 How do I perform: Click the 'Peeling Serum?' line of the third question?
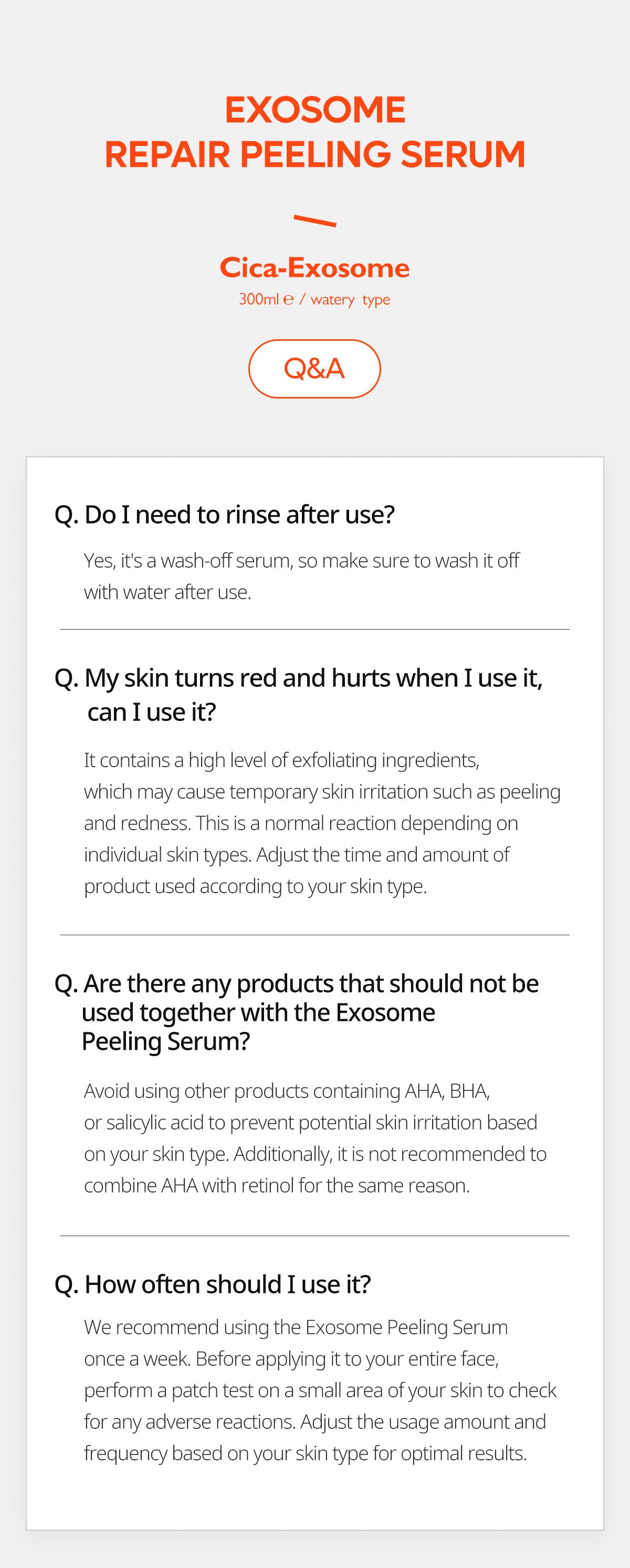click(x=165, y=1041)
